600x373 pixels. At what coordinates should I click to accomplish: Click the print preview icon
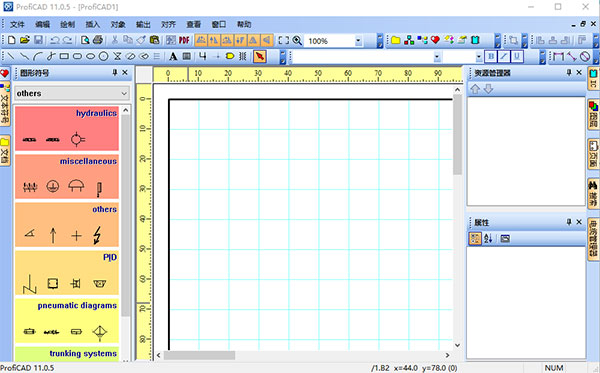tap(85, 40)
